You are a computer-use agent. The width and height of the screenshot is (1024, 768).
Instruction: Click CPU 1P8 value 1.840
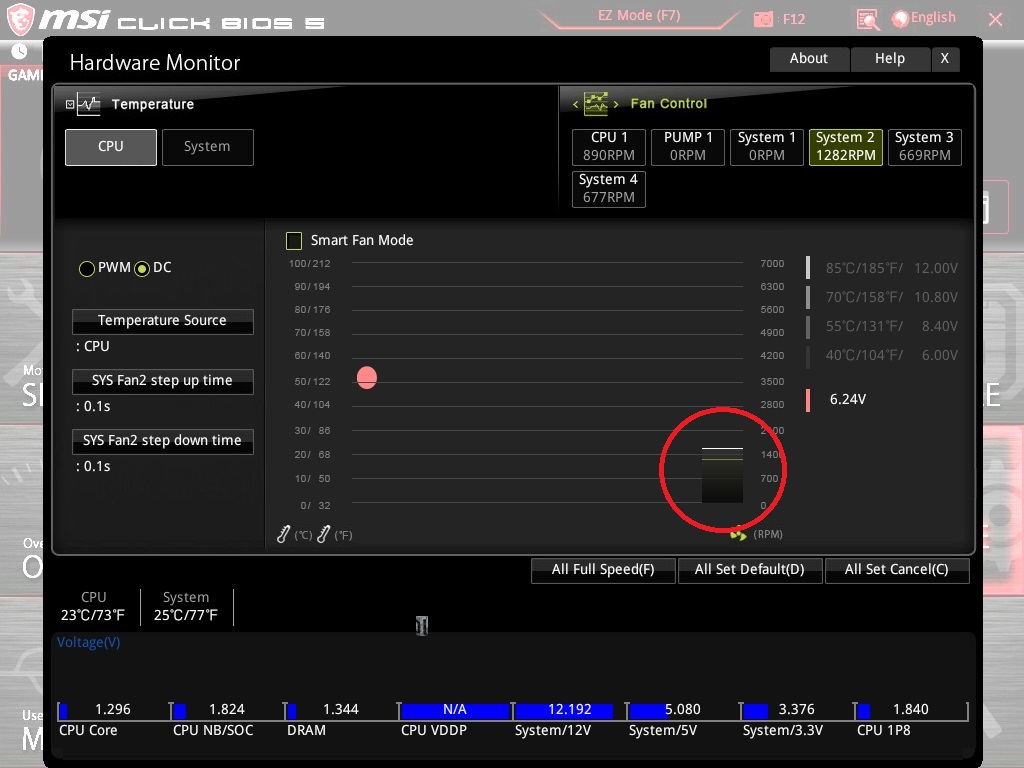911,710
